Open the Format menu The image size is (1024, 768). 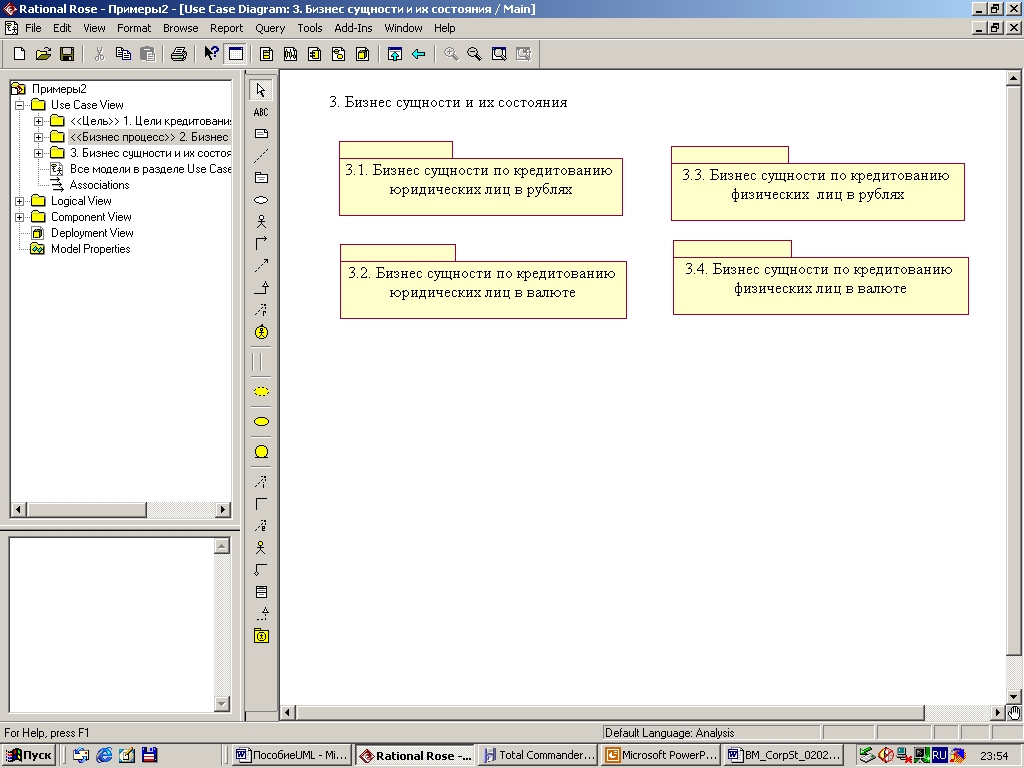[x=134, y=28]
